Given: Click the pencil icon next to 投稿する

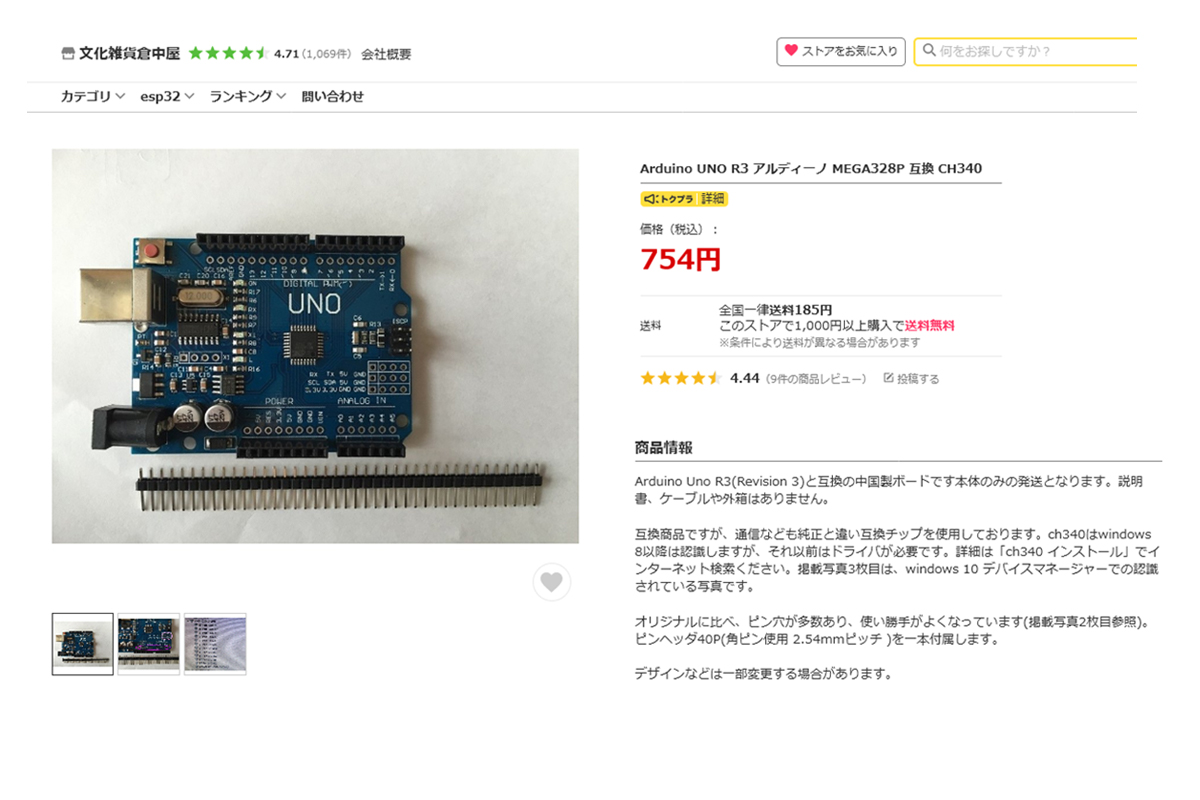Looking at the screenshot, I should [x=888, y=379].
